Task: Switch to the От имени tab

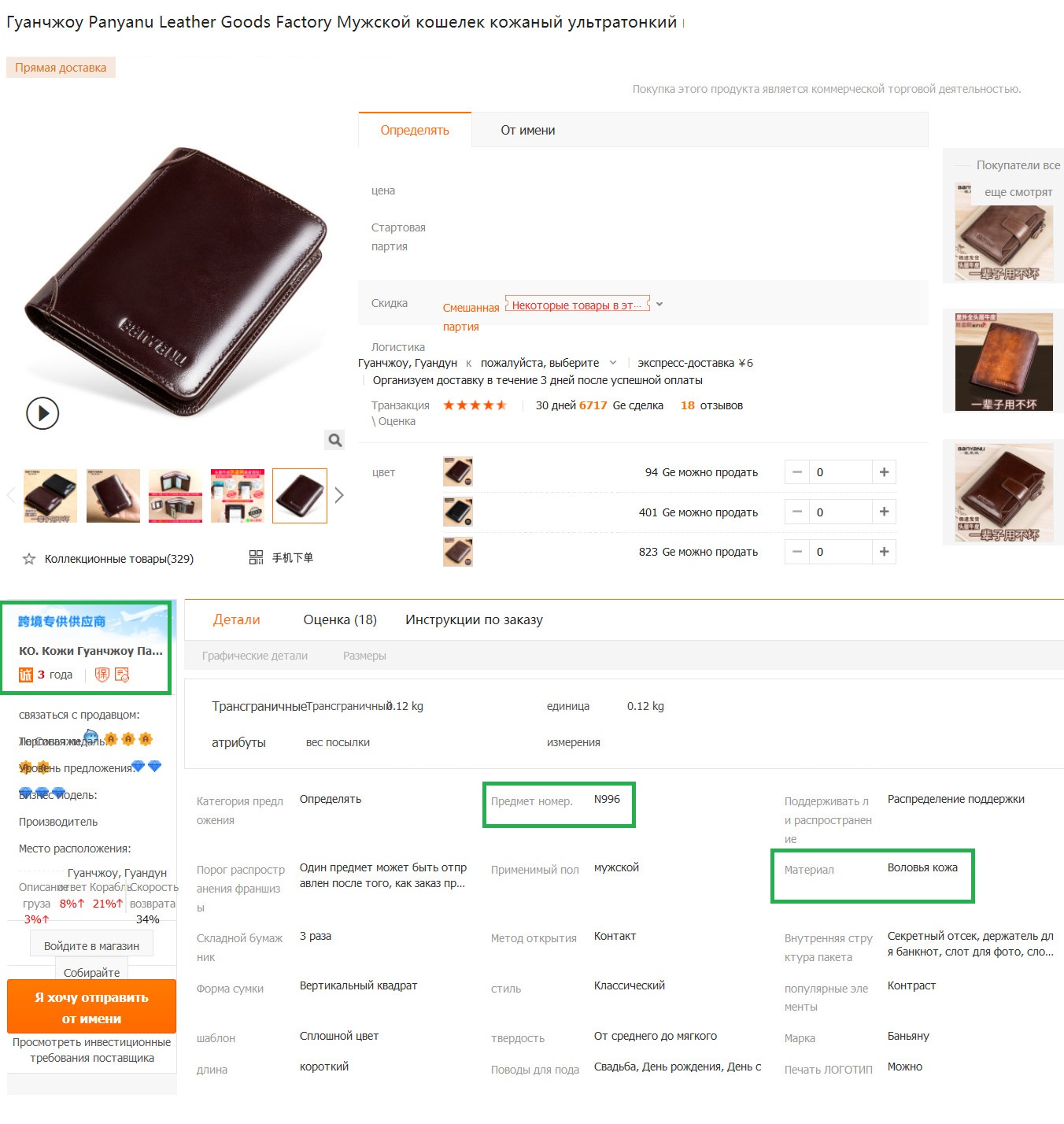Action: (x=528, y=130)
